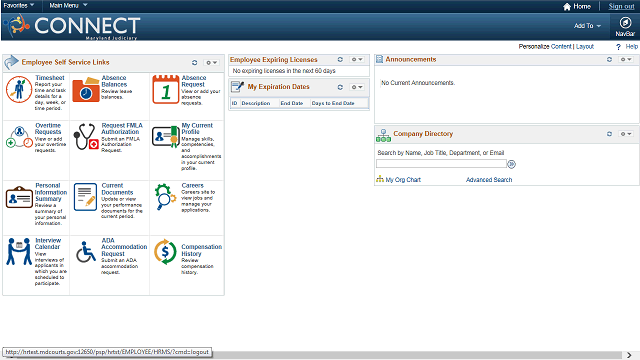Screen dimensions: 640x360
Task: Open the Current Documents text link
Action: pyautogui.click(x=117, y=189)
